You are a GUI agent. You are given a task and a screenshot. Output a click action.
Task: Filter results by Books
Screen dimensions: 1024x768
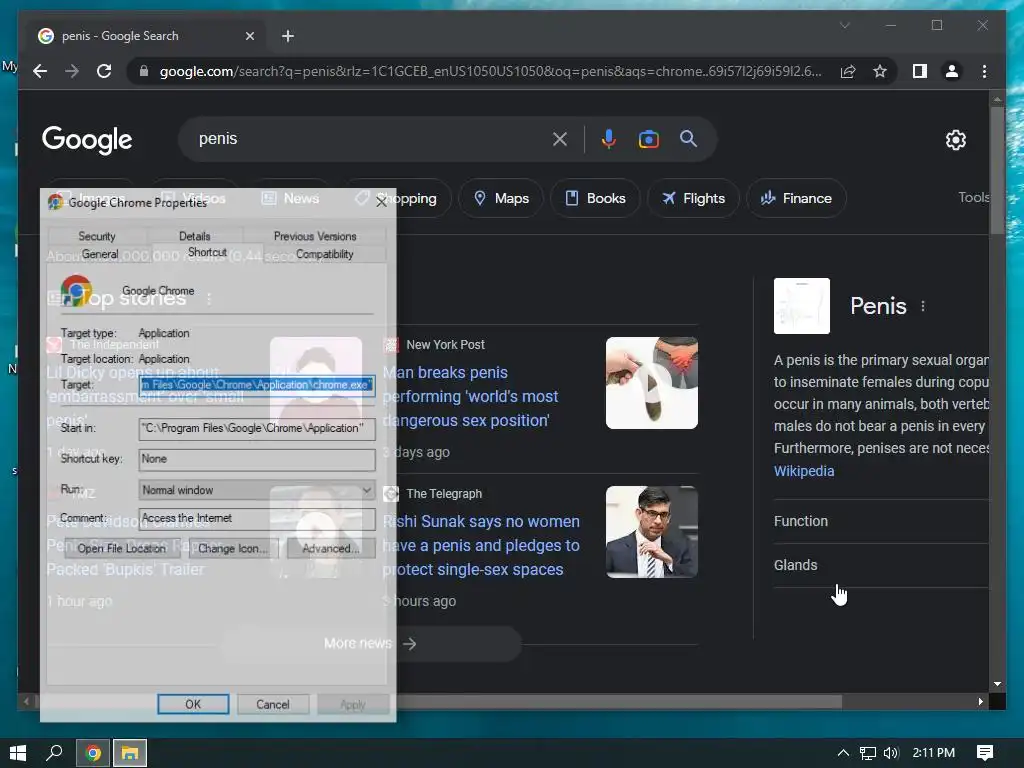click(595, 198)
